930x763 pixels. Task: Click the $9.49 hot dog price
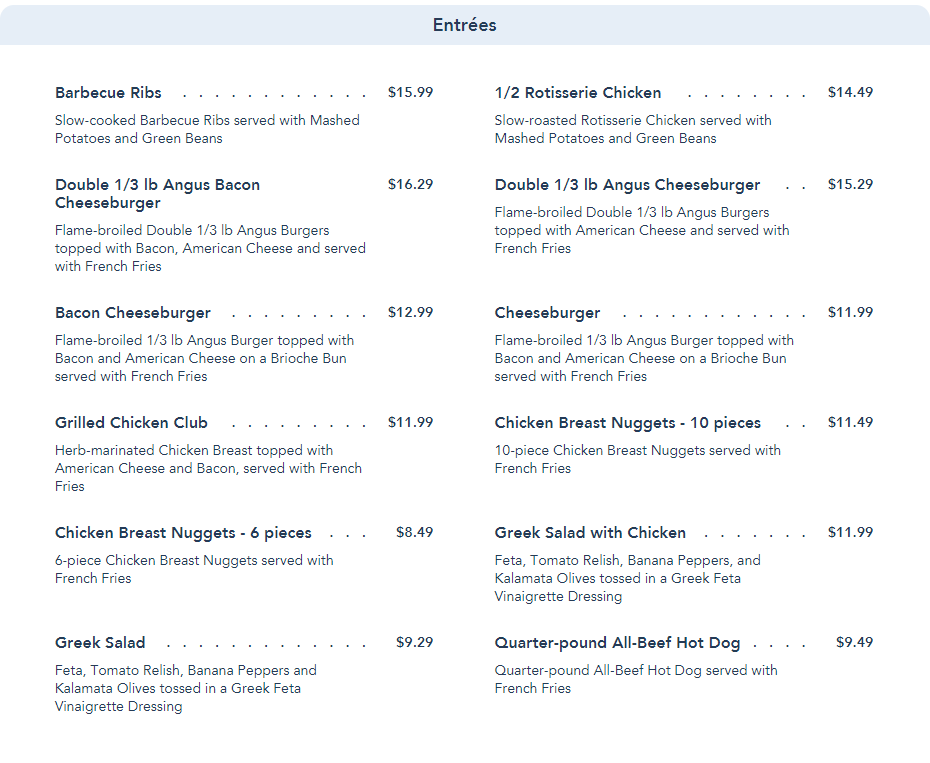pyautogui.click(x=854, y=643)
